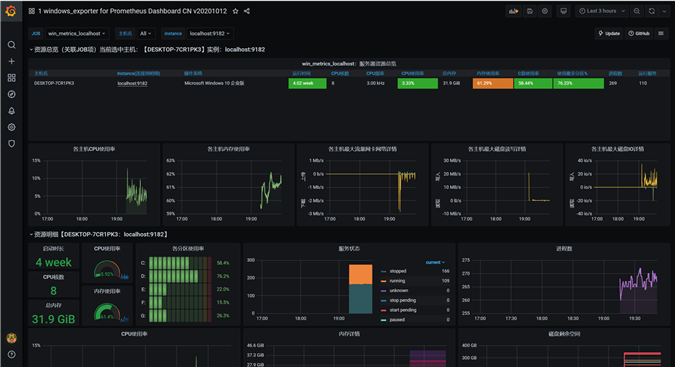Open Configuration gear in left sidebar

tap(12, 127)
